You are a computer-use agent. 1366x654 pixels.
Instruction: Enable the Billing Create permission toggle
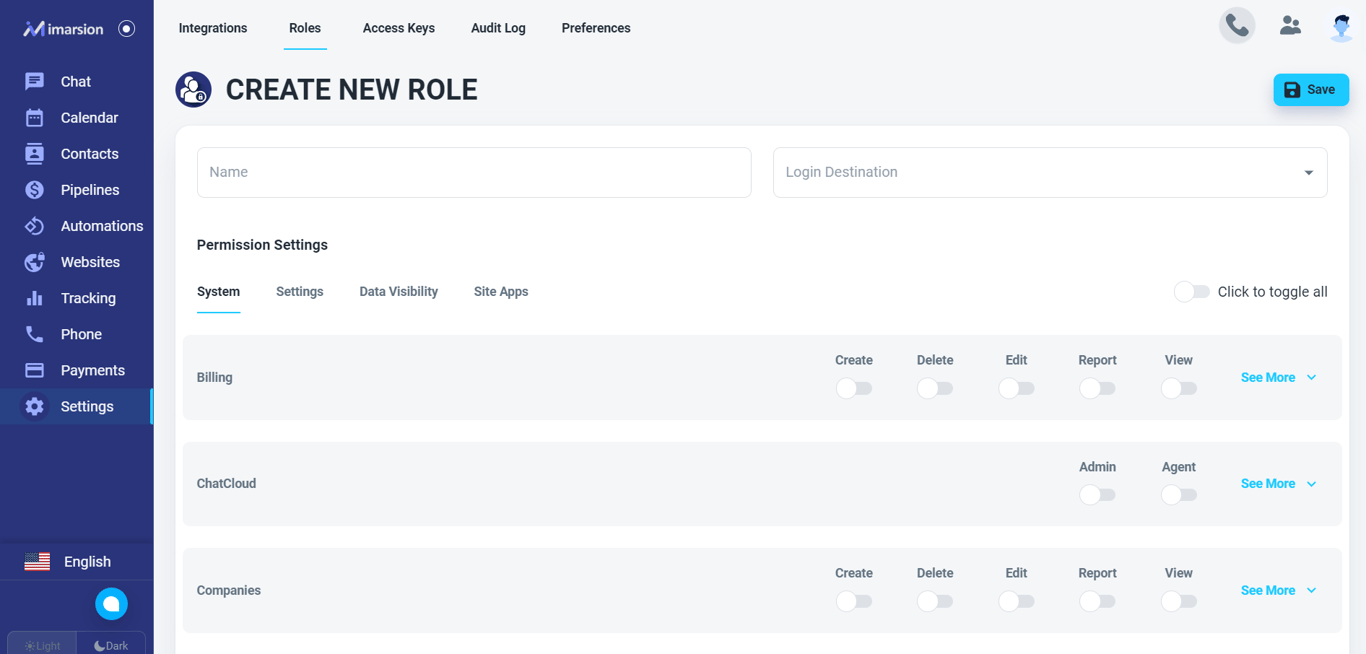[854, 388]
